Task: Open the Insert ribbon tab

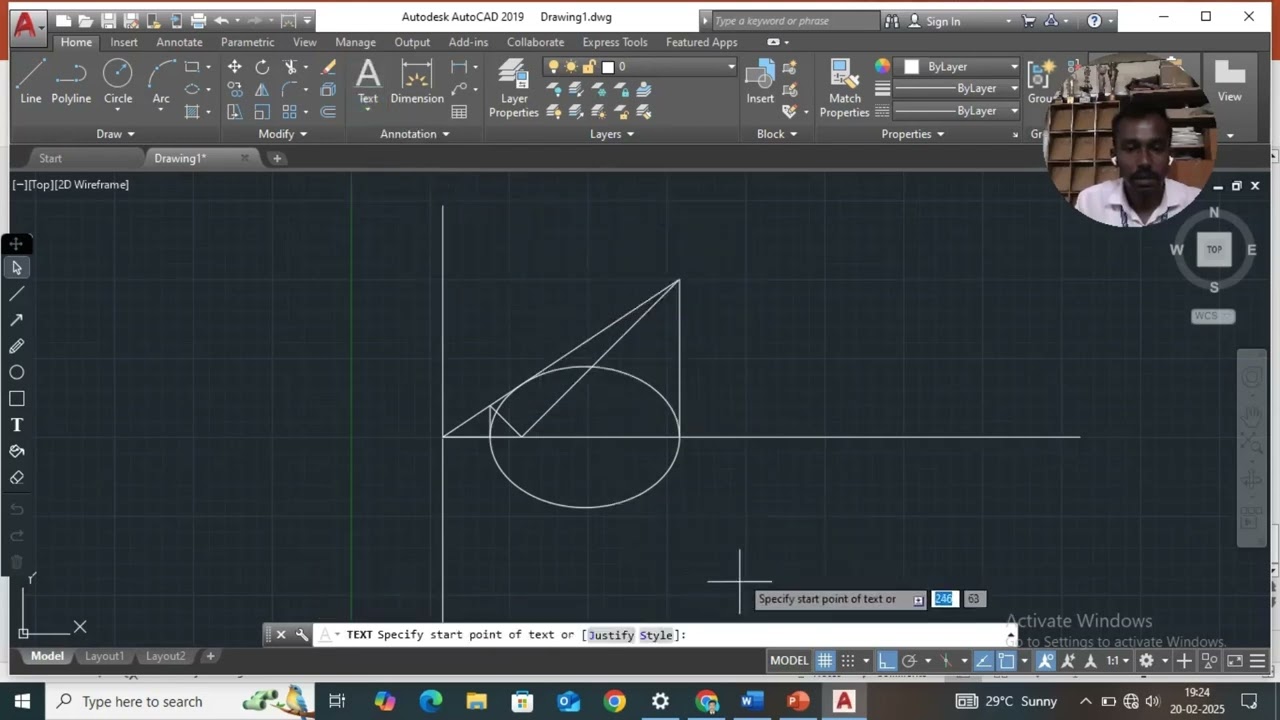Action: click(124, 42)
